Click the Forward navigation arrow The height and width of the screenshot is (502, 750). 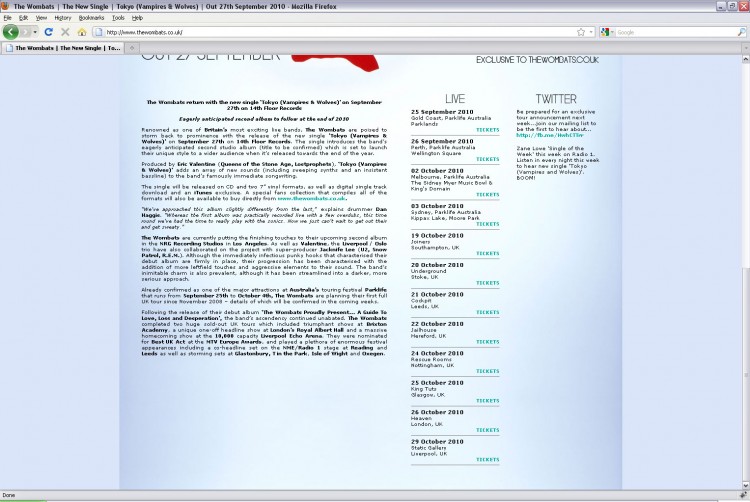click(25, 32)
